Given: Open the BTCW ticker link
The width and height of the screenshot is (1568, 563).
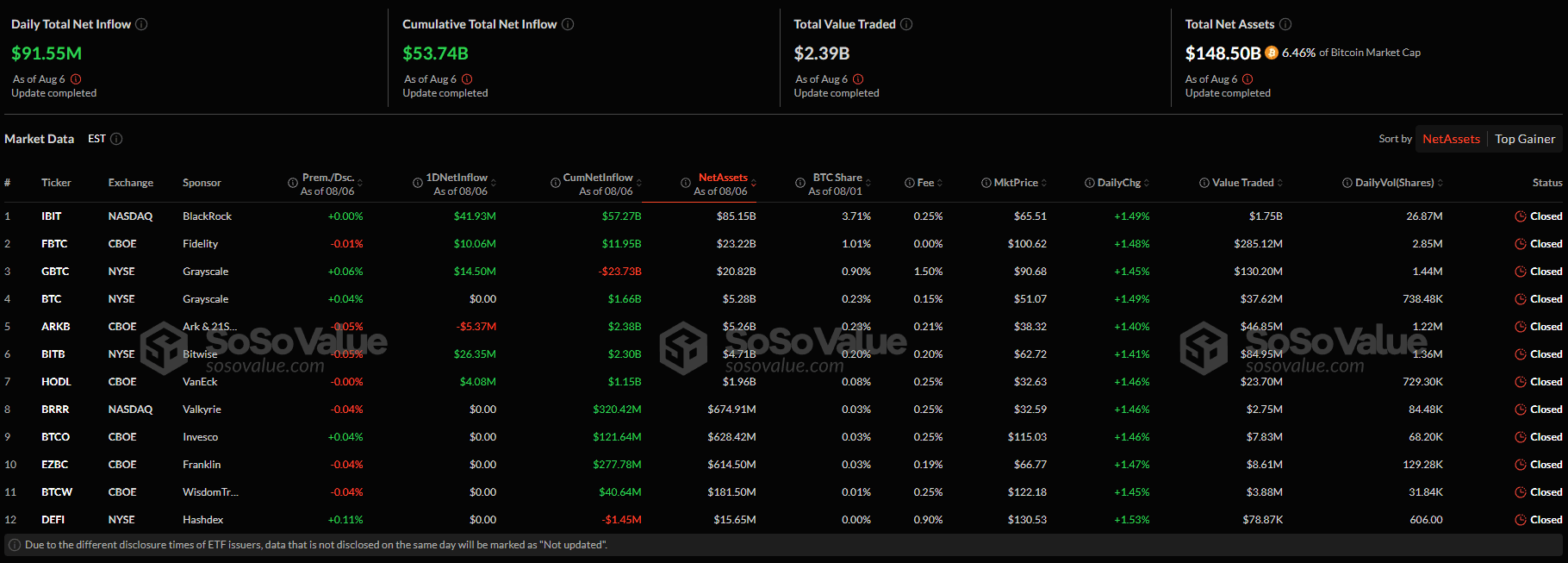Looking at the screenshot, I should click(57, 492).
